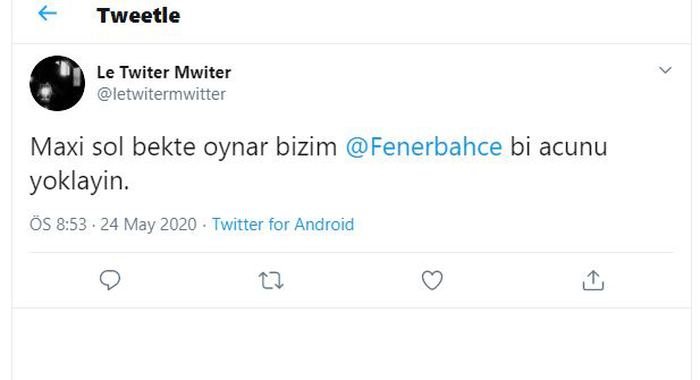Like the tweet with the heart icon

tap(432, 280)
